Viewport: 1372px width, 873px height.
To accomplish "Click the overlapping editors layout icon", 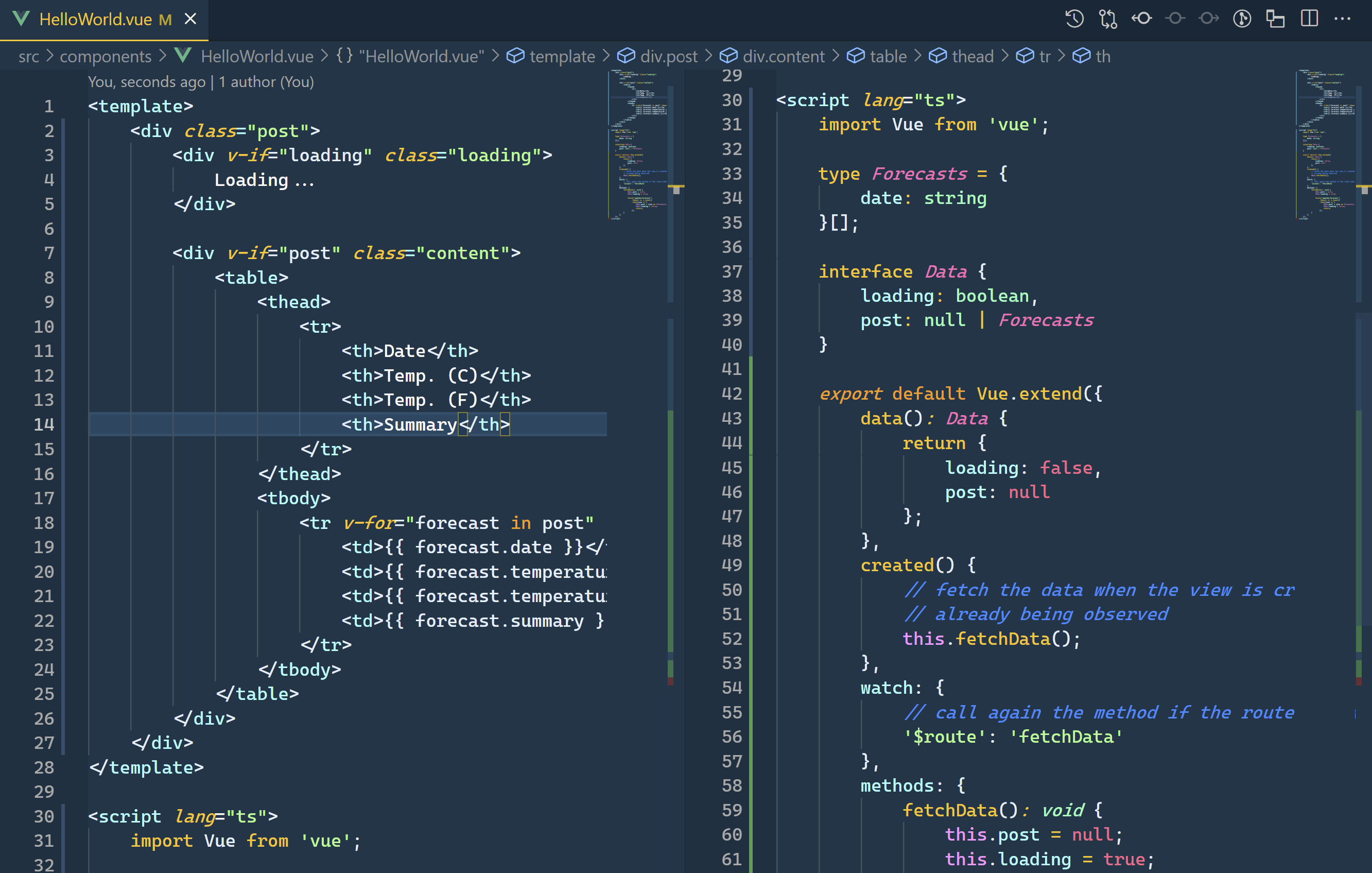I will click(1276, 18).
